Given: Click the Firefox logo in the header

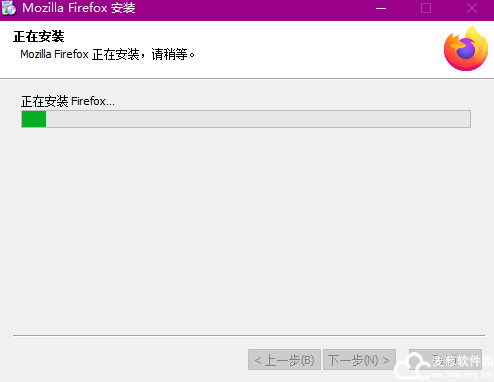Looking at the screenshot, I should coord(466,49).
